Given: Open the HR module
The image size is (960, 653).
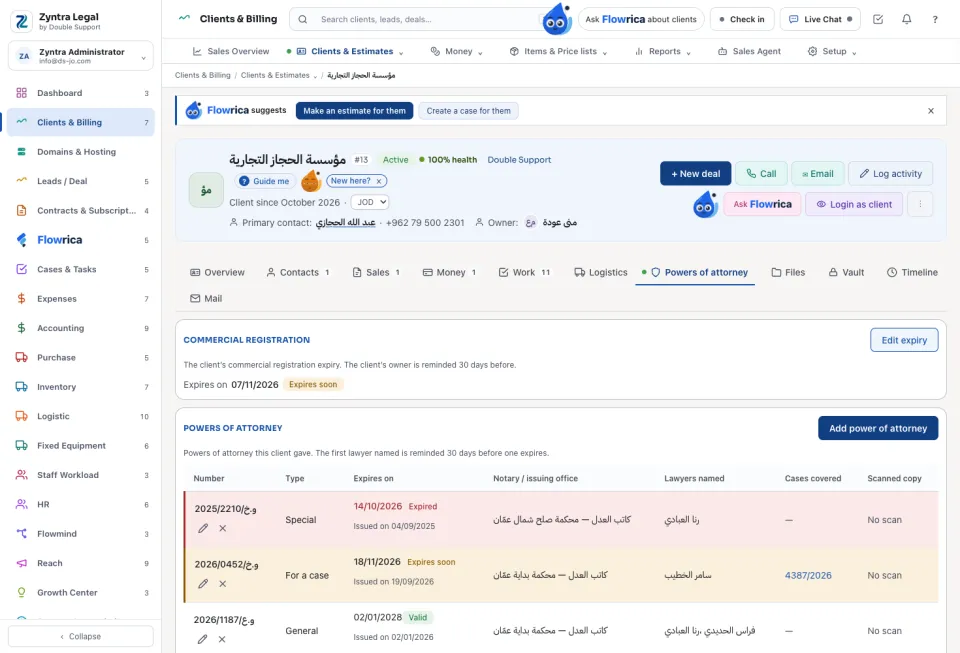Looking at the screenshot, I should [x=81, y=504].
